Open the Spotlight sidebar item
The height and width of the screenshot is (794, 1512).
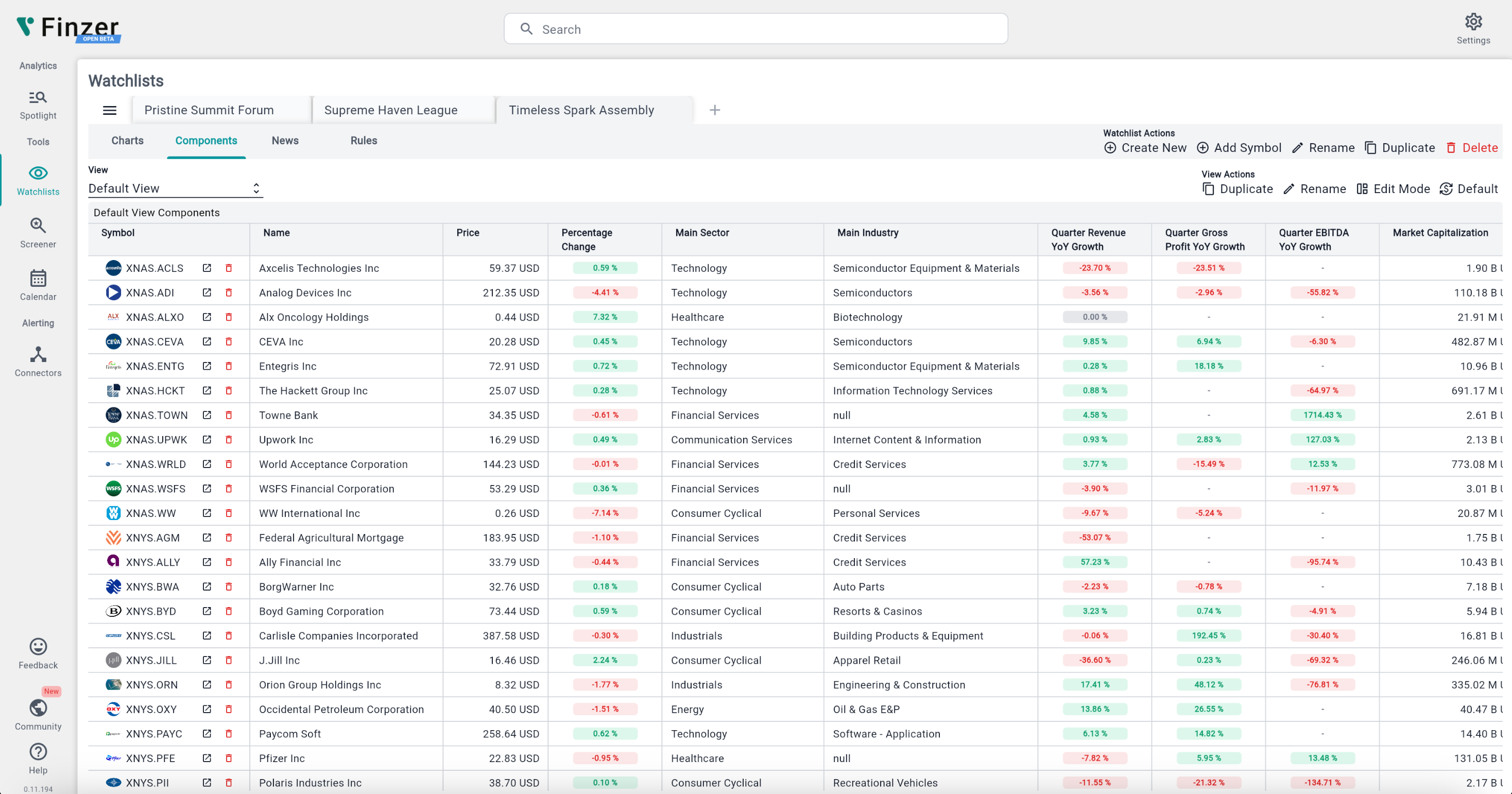click(38, 105)
